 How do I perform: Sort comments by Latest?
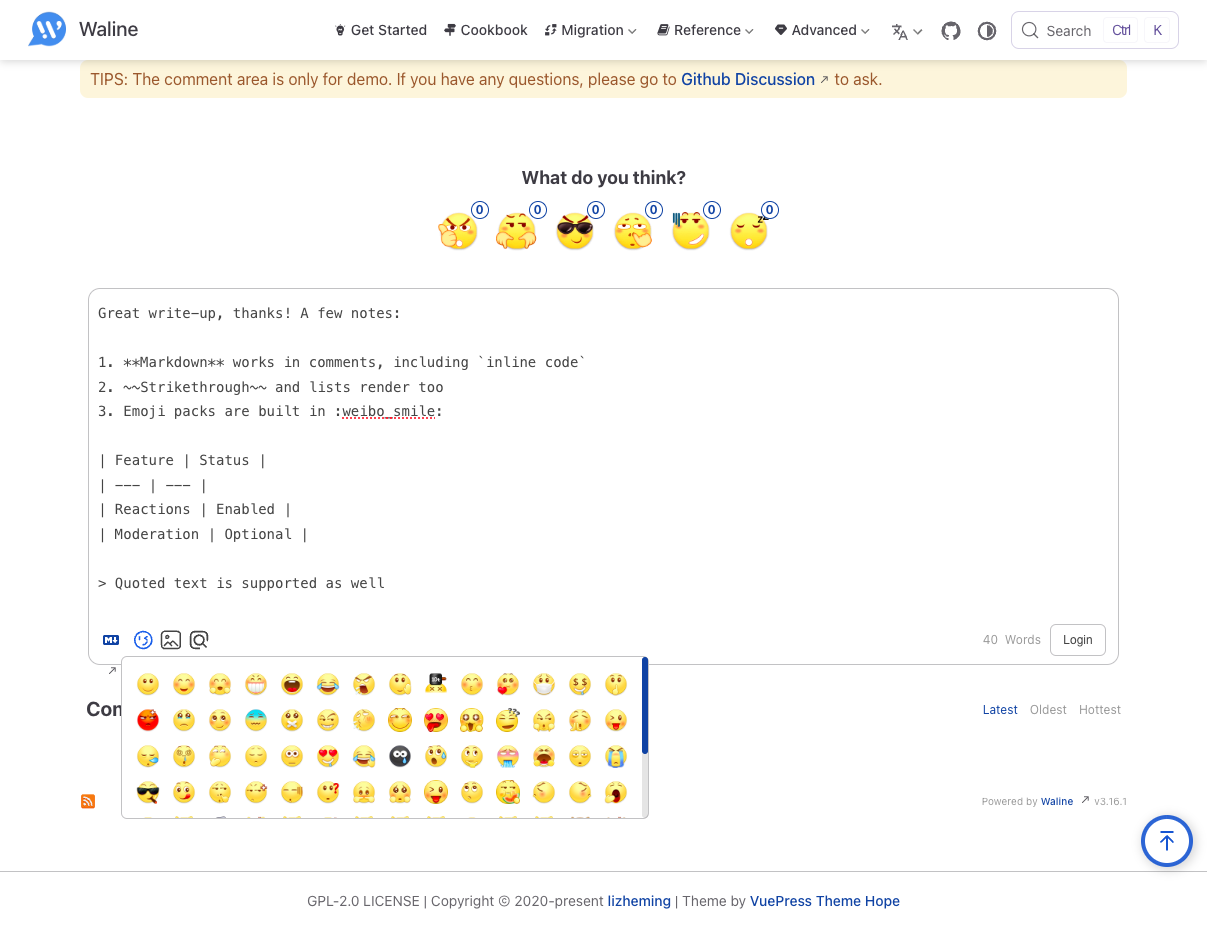[x=1000, y=710]
